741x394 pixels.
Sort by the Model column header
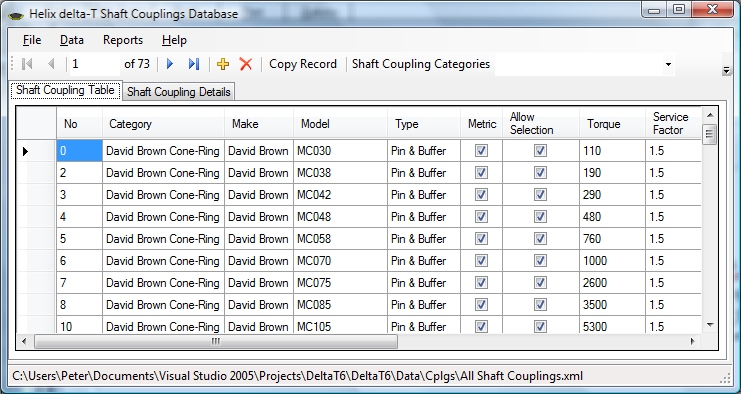point(340,123)
